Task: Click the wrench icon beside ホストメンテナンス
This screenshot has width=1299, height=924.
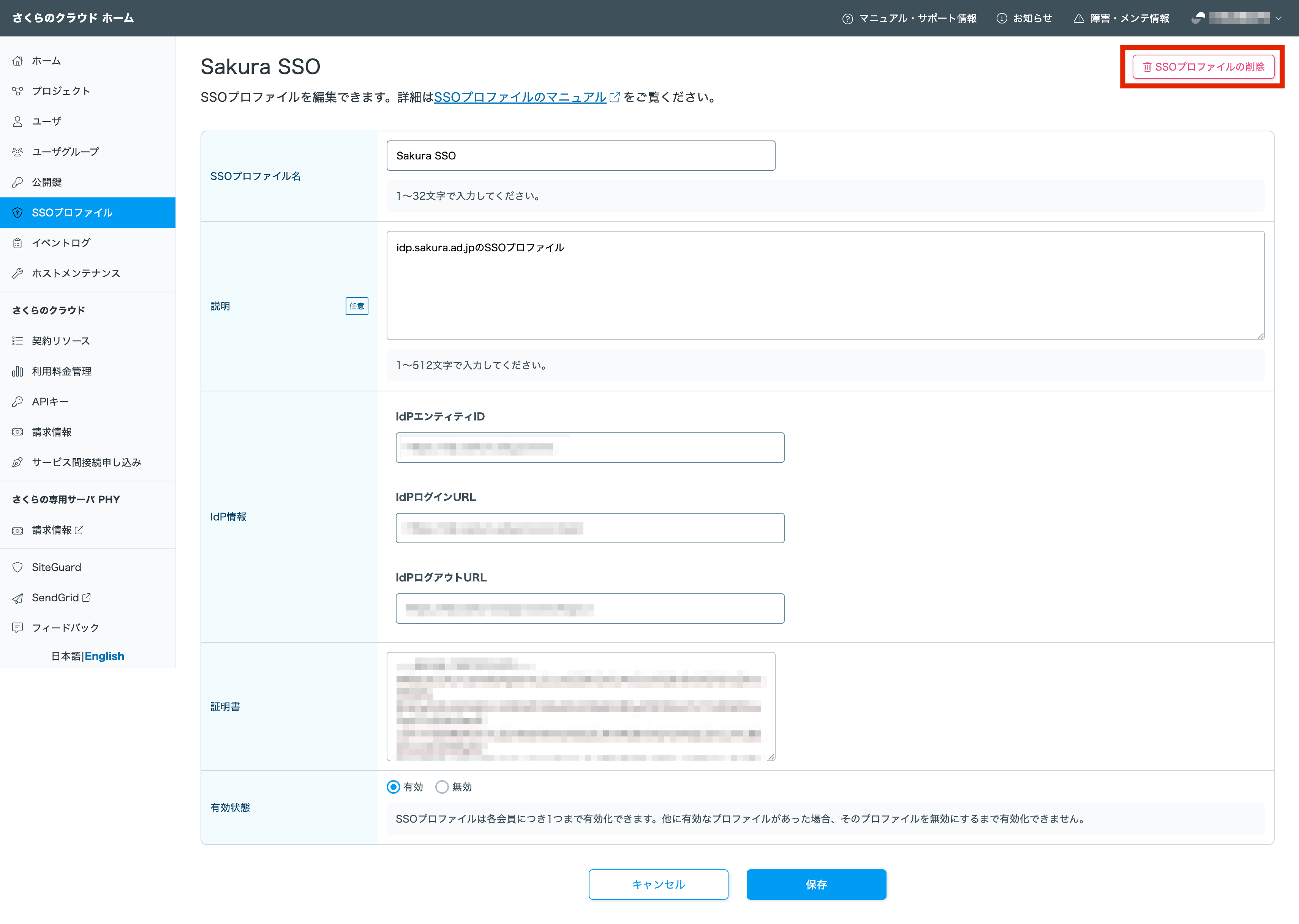Action: coord(17,273)
